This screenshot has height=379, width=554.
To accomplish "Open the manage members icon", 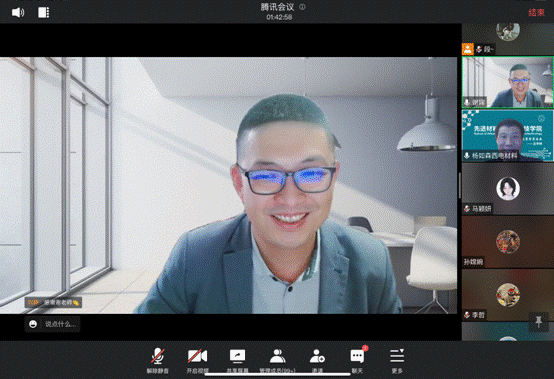I will pyautogui.click(x=277, y=360).
